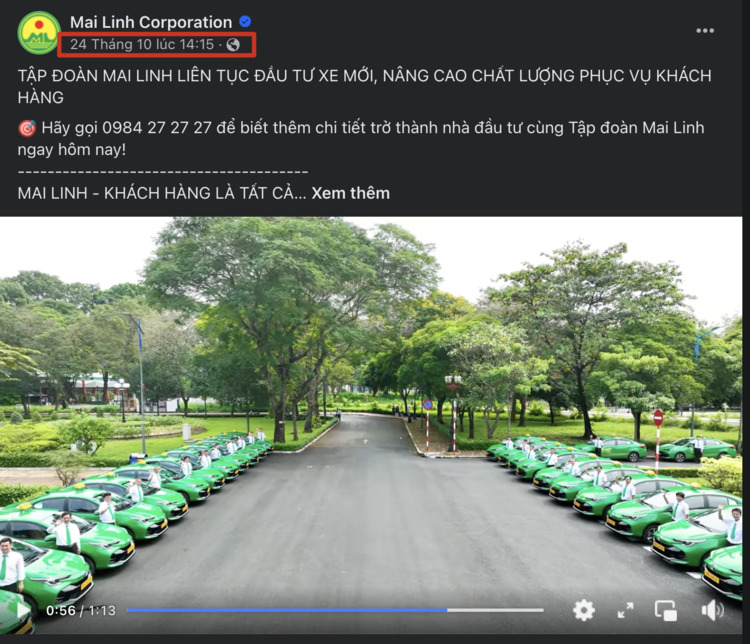
Task: Click the headline TẬP ĐOÀN MAI LINH LIÊN TỤC
Action: (364, 86)
